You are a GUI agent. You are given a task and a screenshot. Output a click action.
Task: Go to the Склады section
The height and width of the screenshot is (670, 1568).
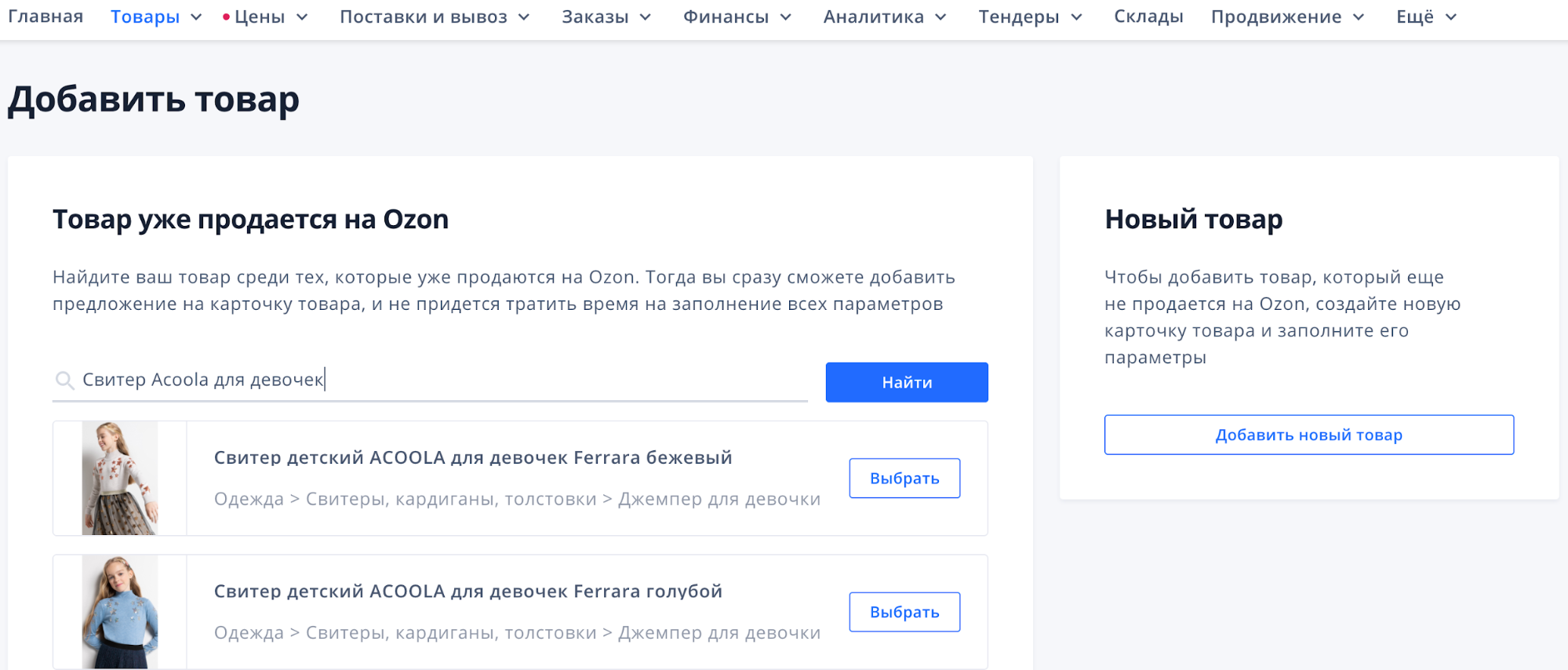(x=1149, y=17)
